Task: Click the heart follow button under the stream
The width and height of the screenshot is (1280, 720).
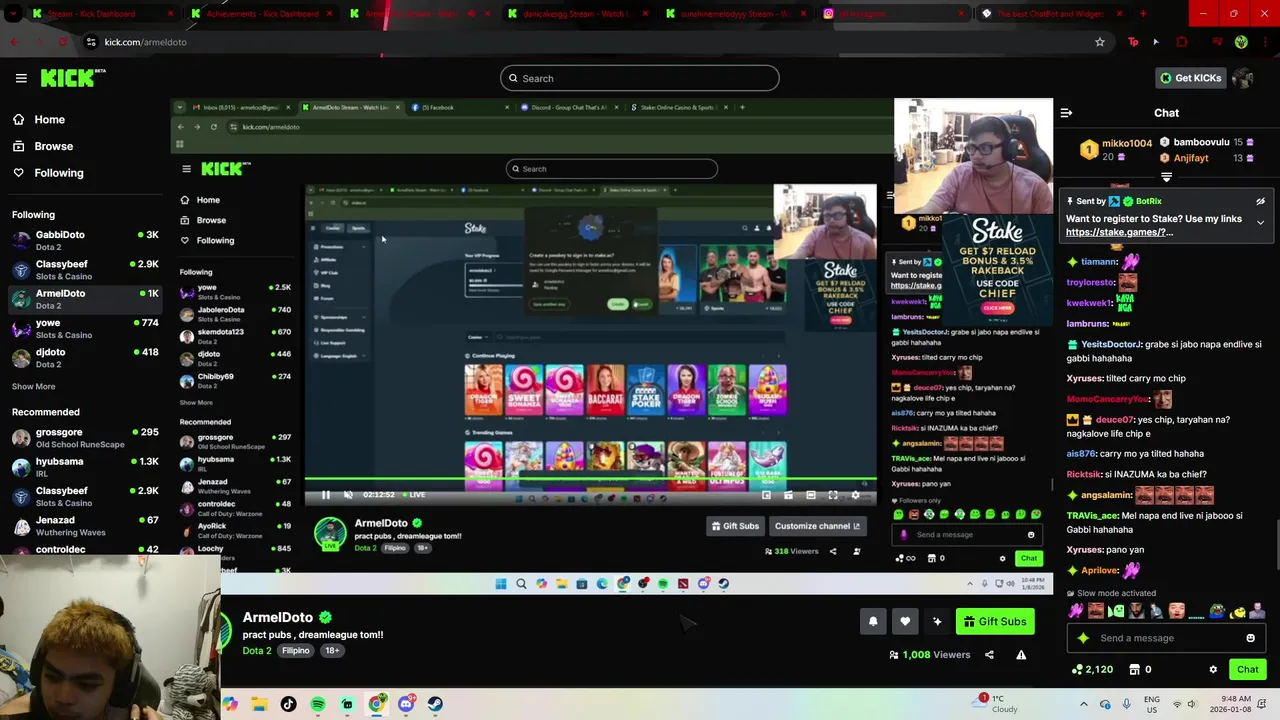Action: click(x=905, y=621)
